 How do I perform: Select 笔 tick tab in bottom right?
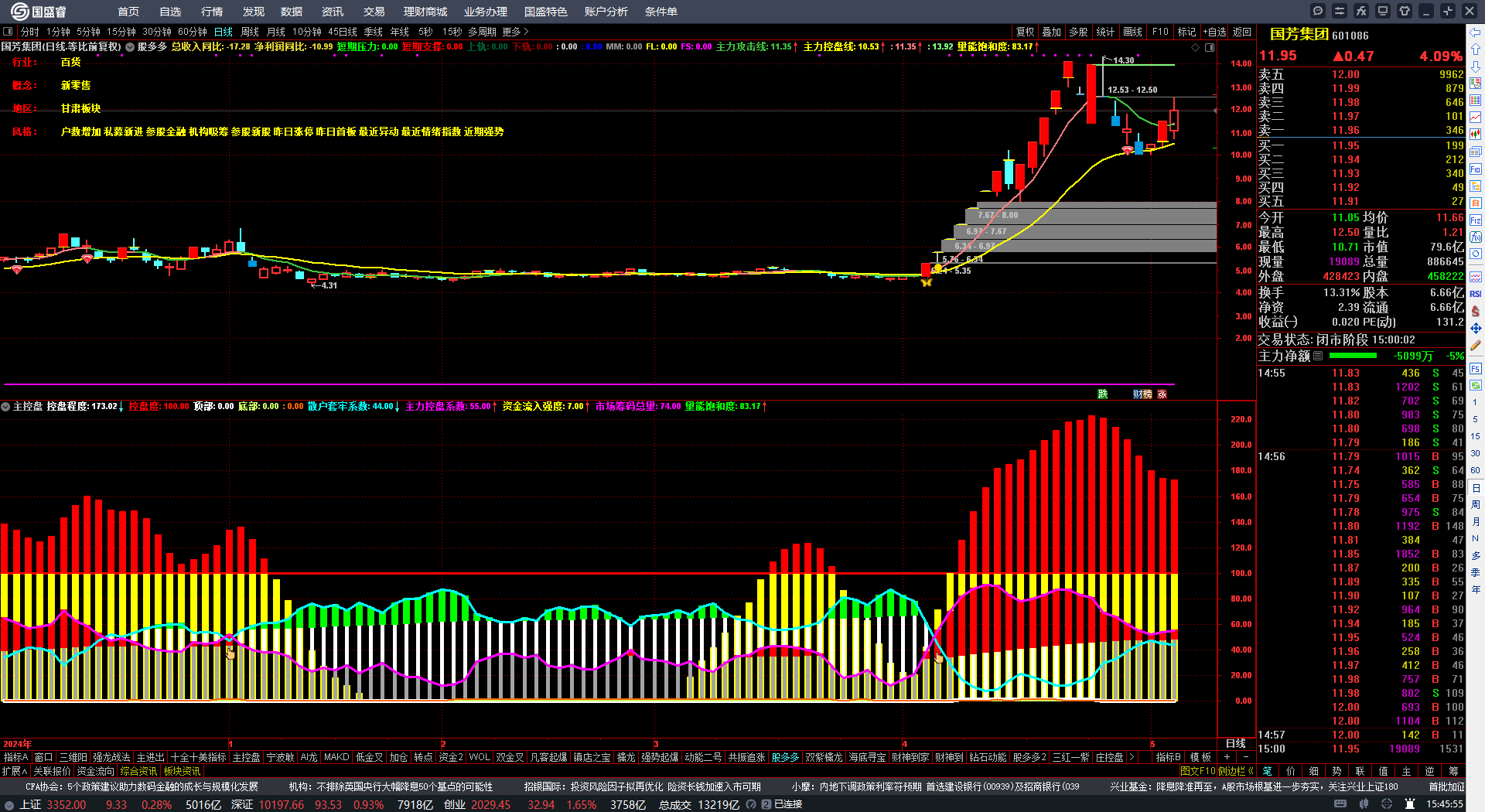click(x=1267, y=771)
